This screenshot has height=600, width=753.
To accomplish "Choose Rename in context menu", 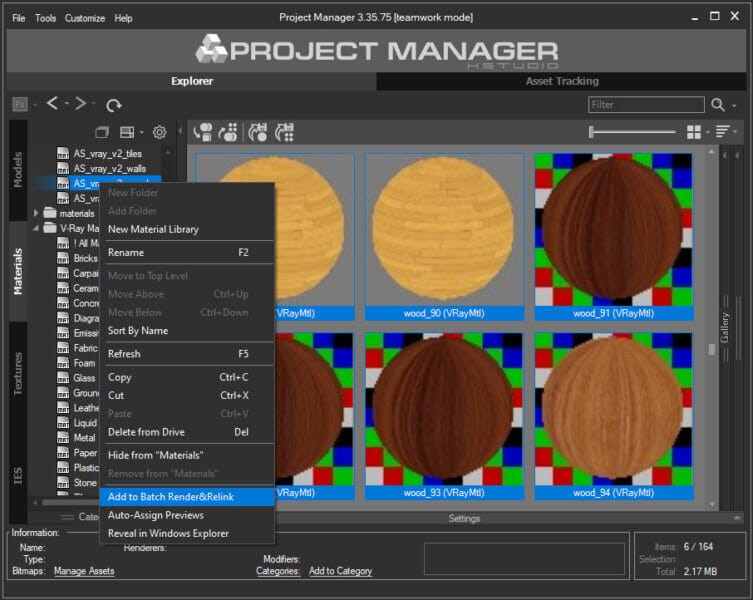I will coord(187,252).
